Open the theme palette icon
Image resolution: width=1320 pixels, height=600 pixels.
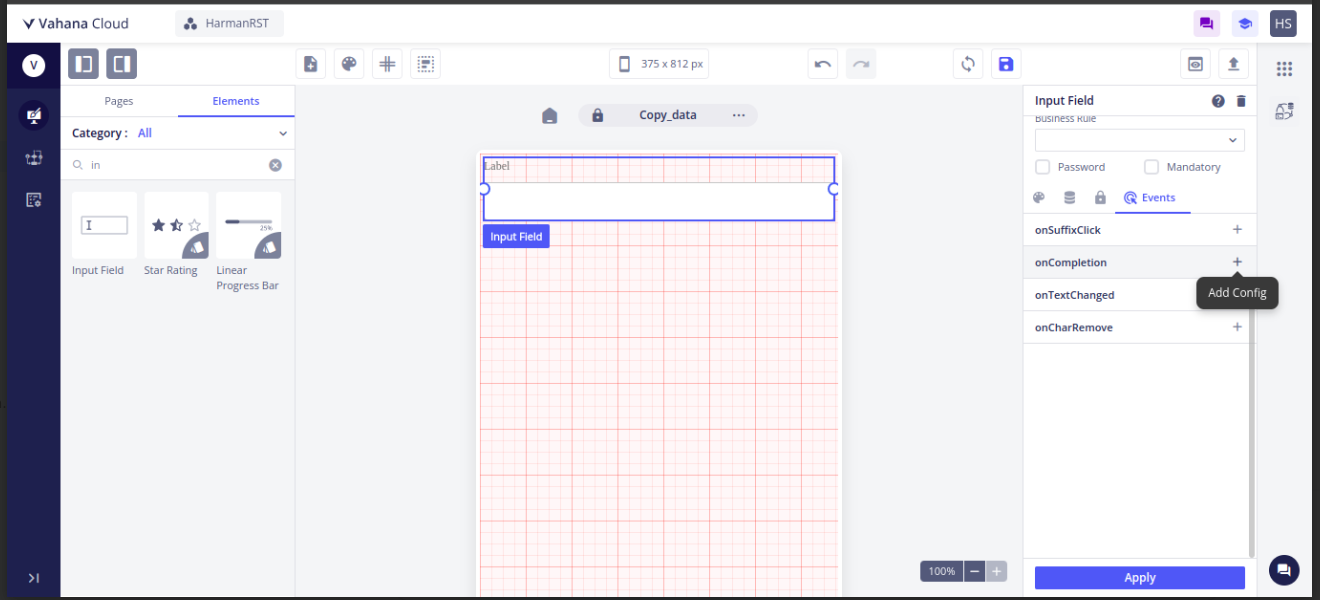[x=349, y=64]
